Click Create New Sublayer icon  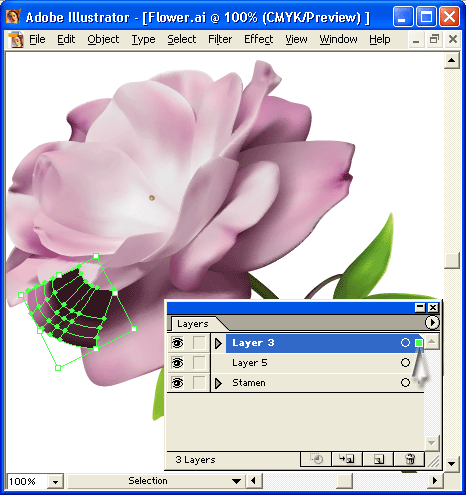click(x=347, y=459)
